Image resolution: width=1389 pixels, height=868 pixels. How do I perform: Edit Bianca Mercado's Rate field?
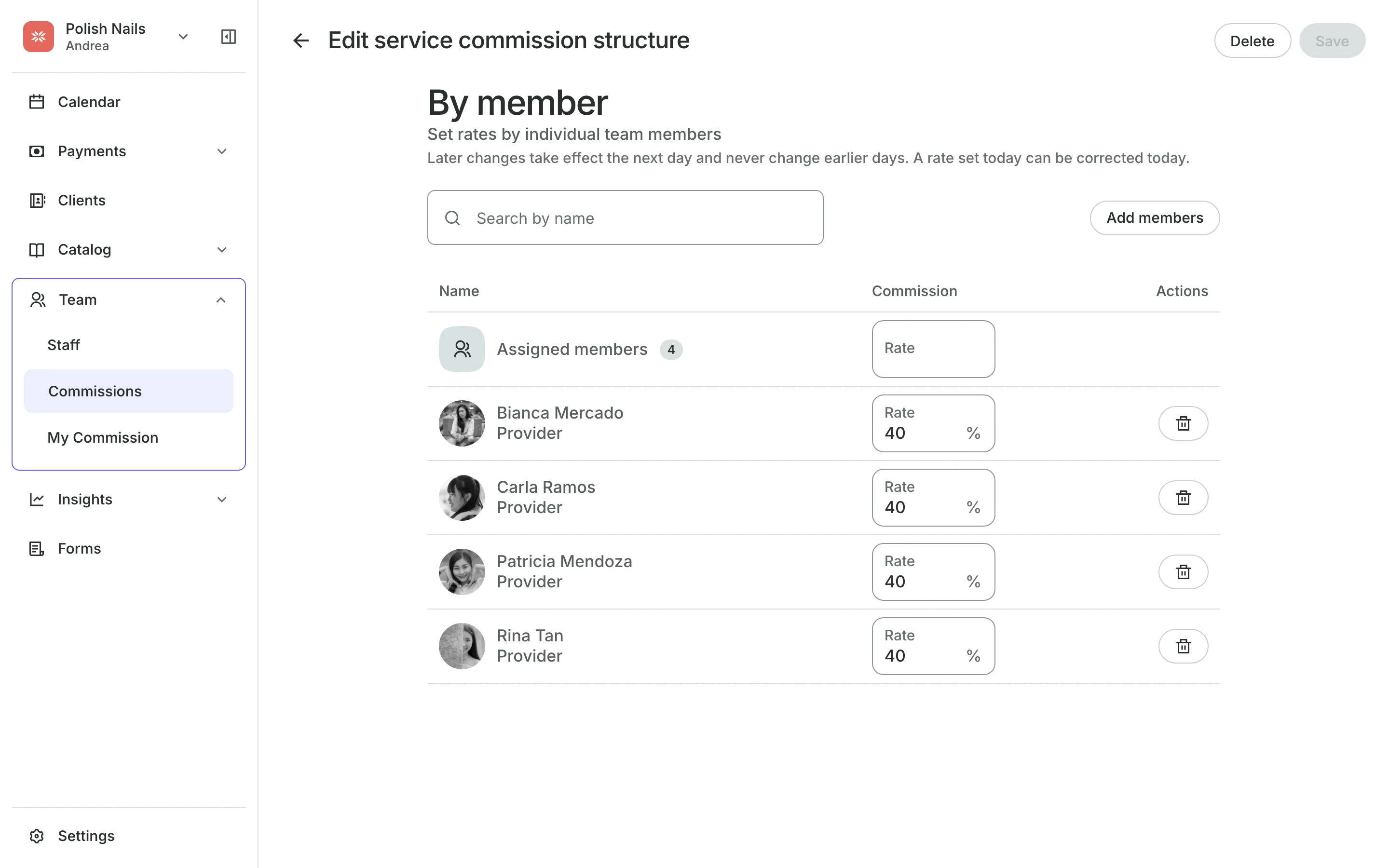933,424
